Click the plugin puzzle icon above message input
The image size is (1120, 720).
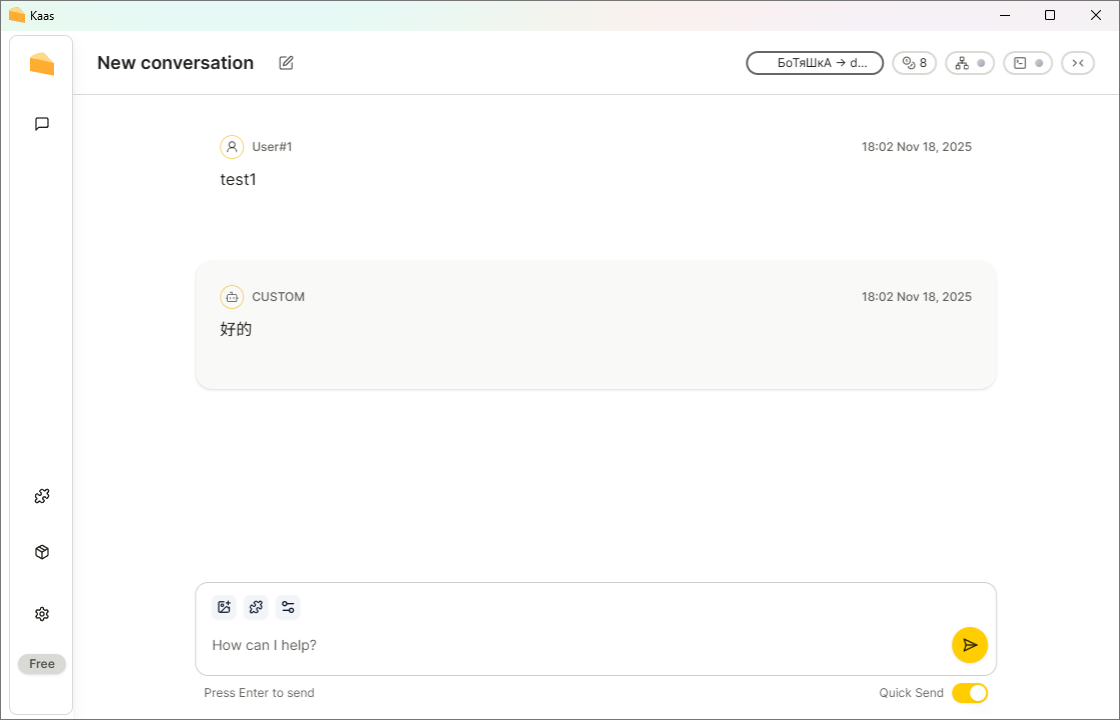[x=256, y=607]
